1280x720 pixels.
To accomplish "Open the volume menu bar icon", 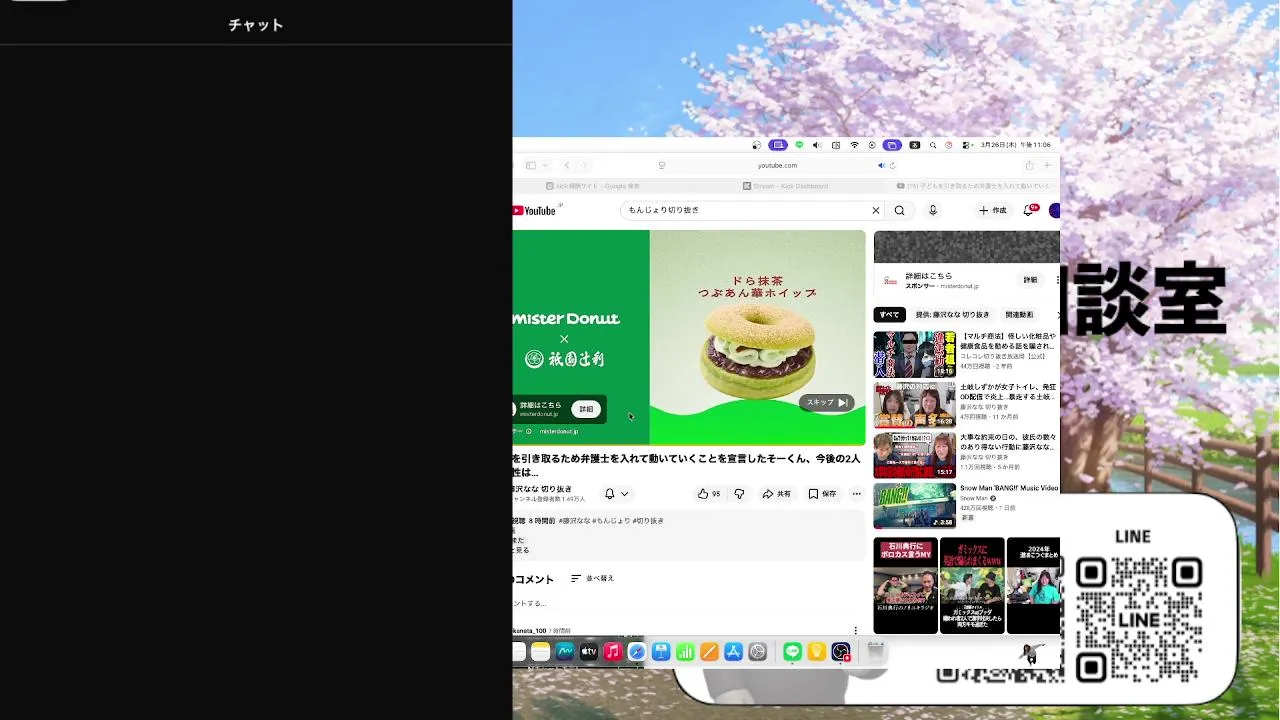I will (817, 145).
